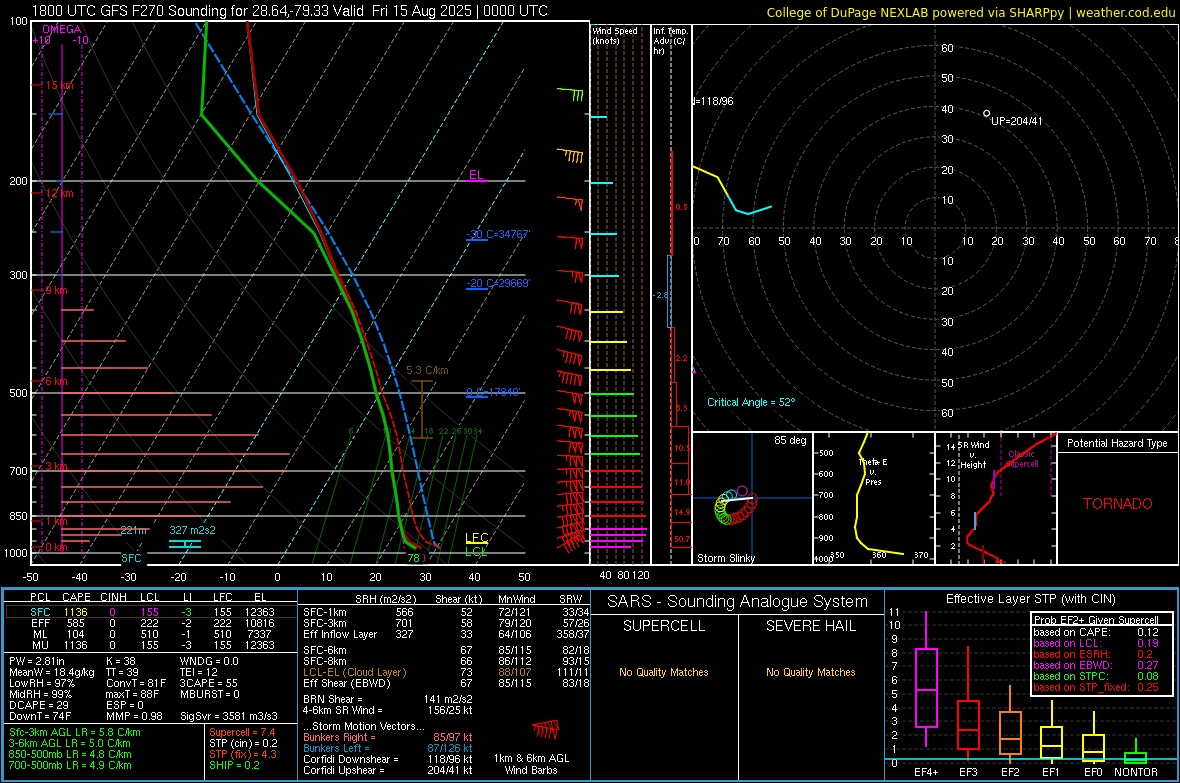Viewport: 1180px width, 783px height.
Task: Click the Potential Hazard Type header
Action: click(x=1118, y=443)
